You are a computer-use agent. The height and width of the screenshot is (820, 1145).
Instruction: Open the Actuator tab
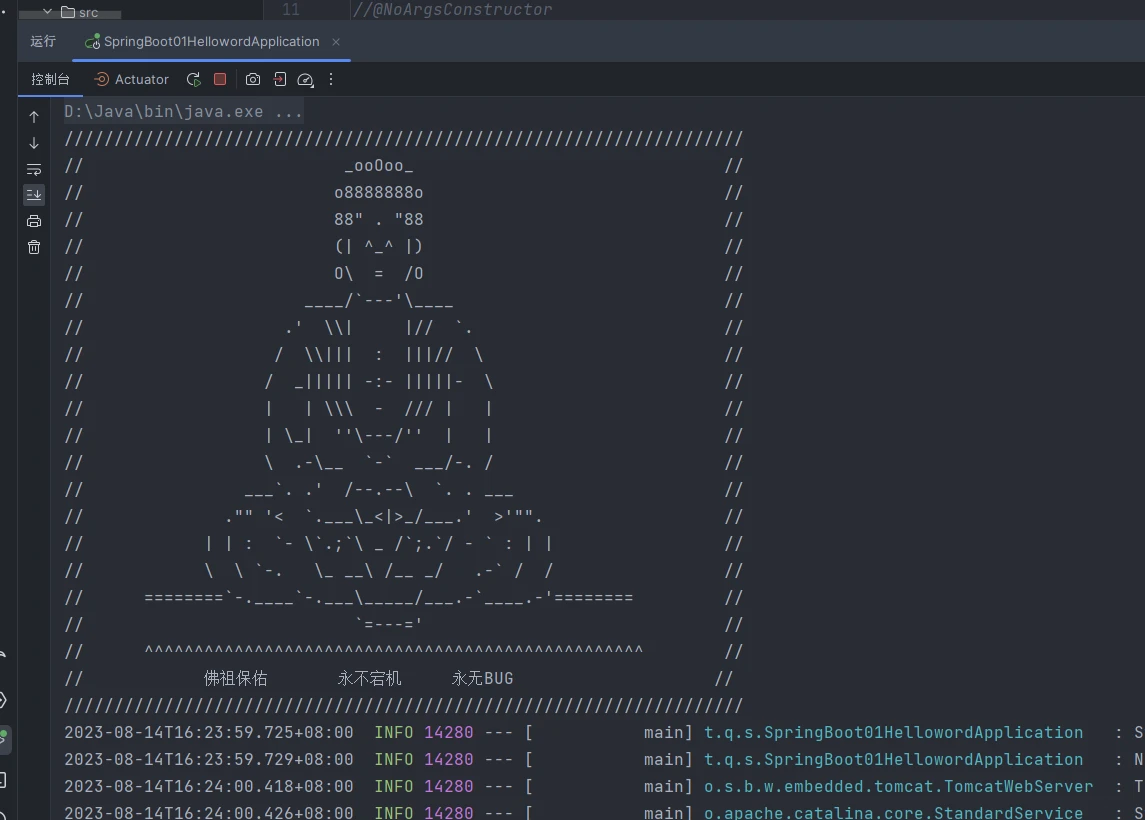pos(132,79)
